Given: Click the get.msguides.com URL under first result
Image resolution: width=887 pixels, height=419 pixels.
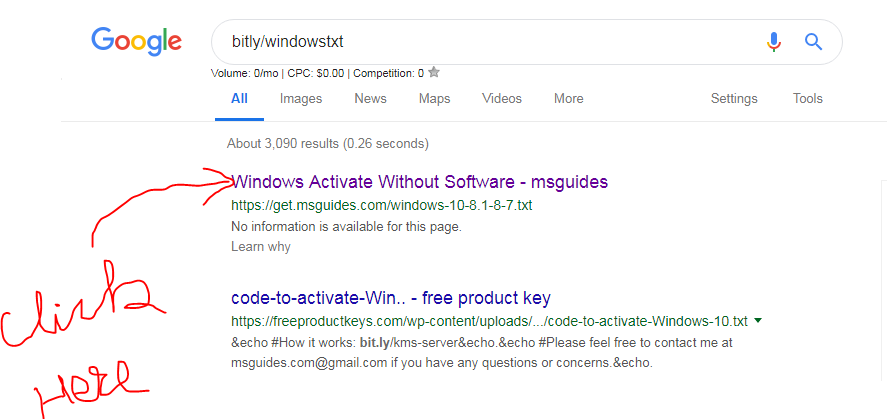Looking at the screenshot, I should (x=381, y=205).
